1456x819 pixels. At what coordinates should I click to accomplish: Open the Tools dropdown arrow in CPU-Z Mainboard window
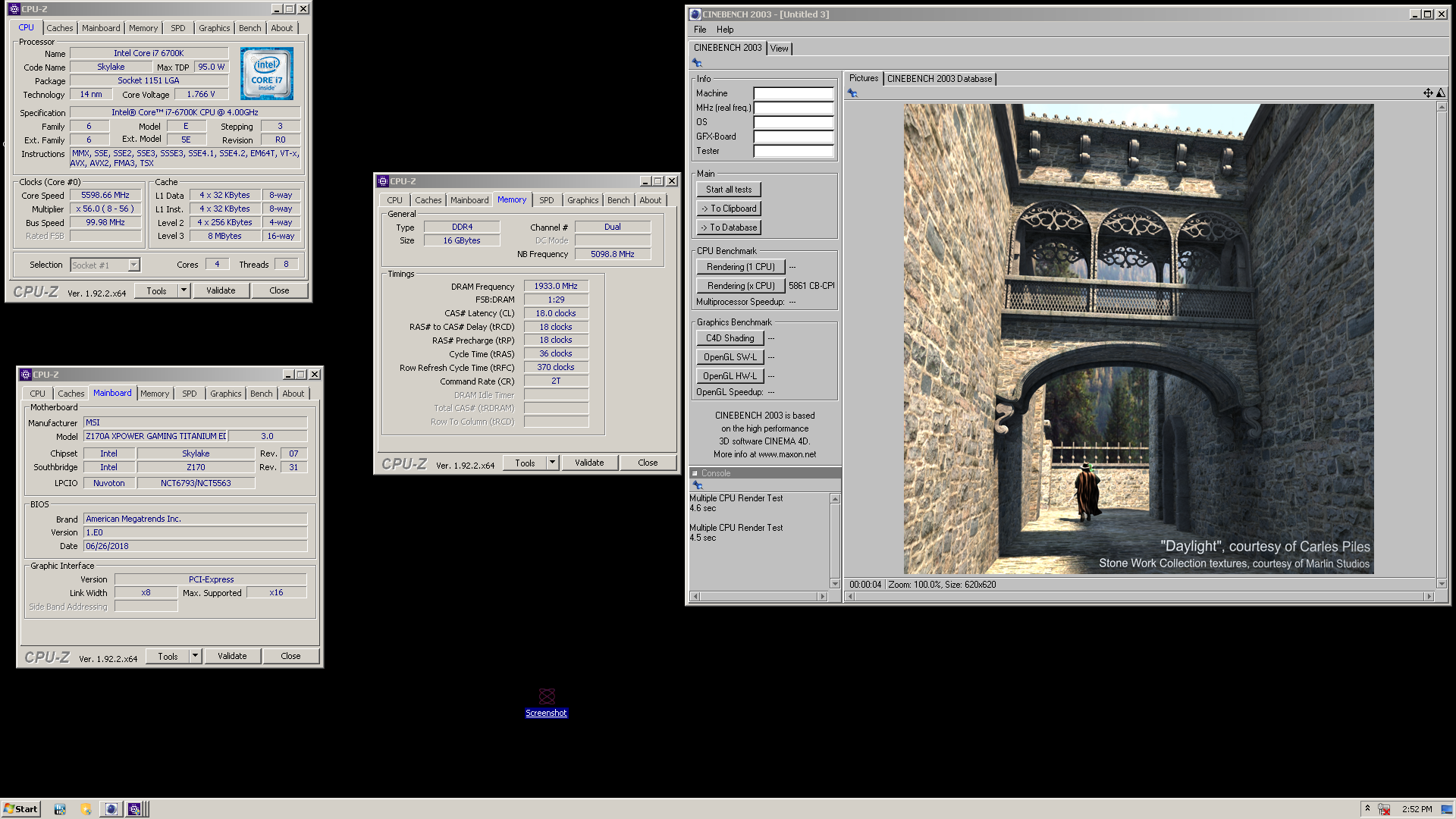click(x=195, y=656)
